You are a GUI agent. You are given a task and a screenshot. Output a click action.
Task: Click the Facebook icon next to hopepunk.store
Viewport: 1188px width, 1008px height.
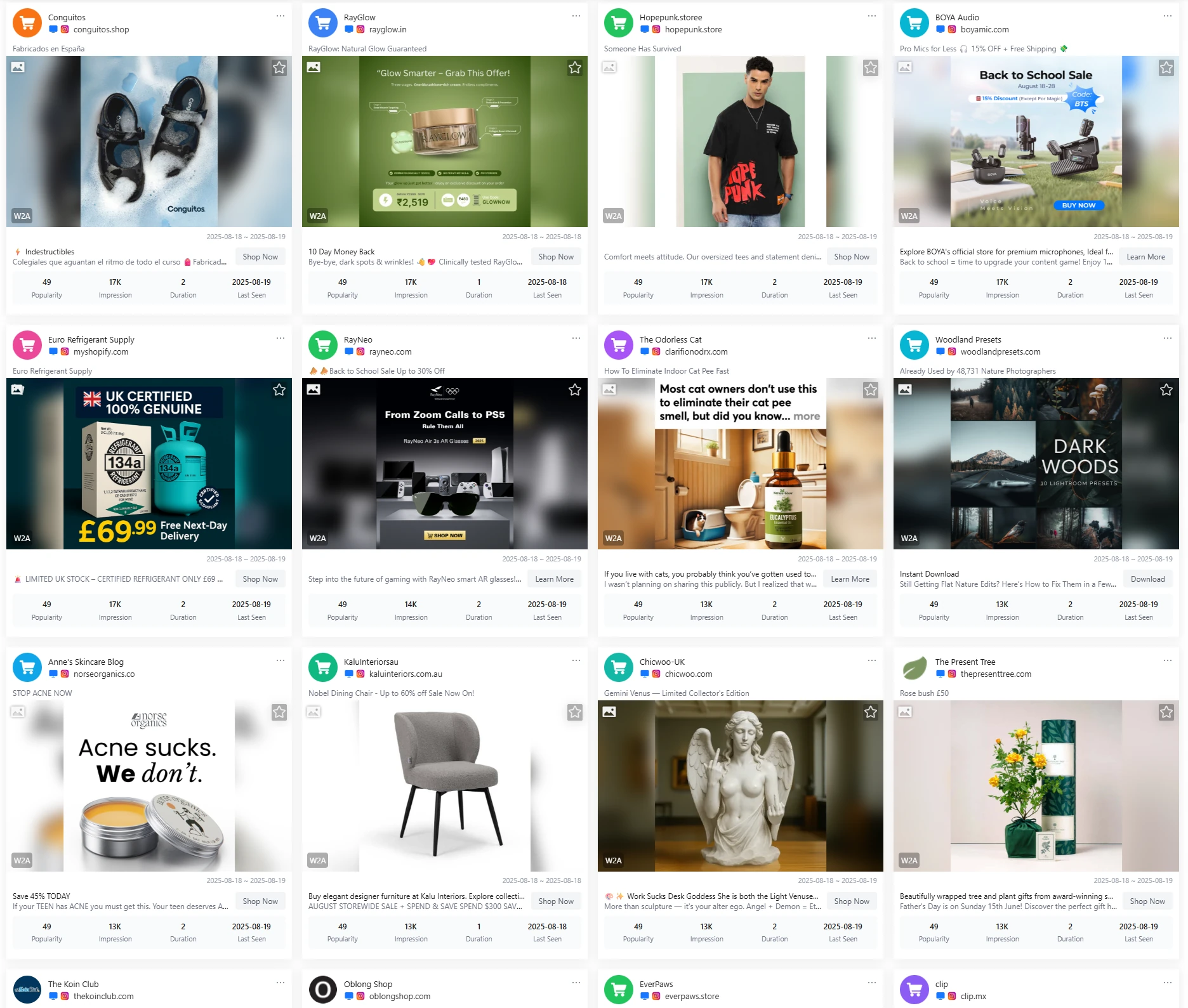645,30
